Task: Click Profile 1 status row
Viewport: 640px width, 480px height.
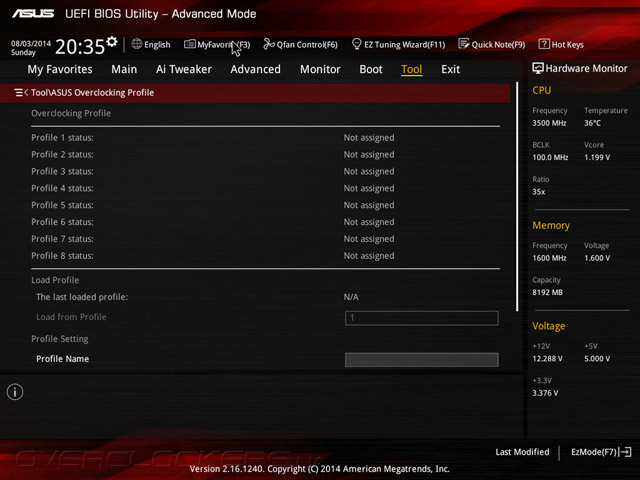Action: 265,138
